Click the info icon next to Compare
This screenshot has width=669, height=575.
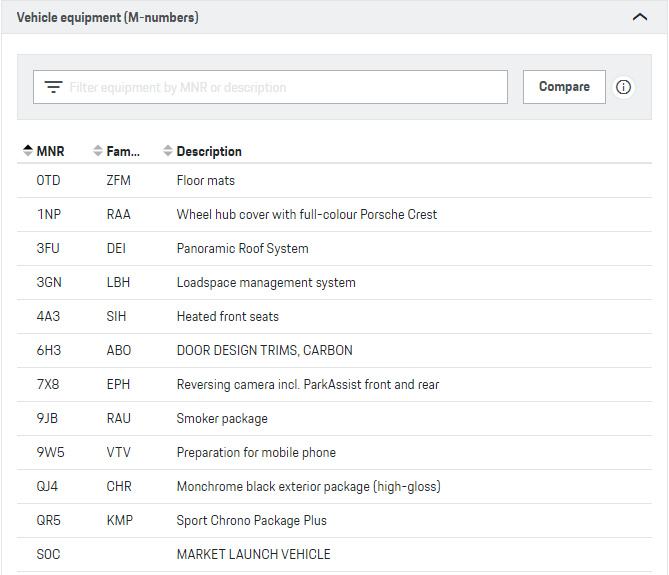click(x=624, y=87)
